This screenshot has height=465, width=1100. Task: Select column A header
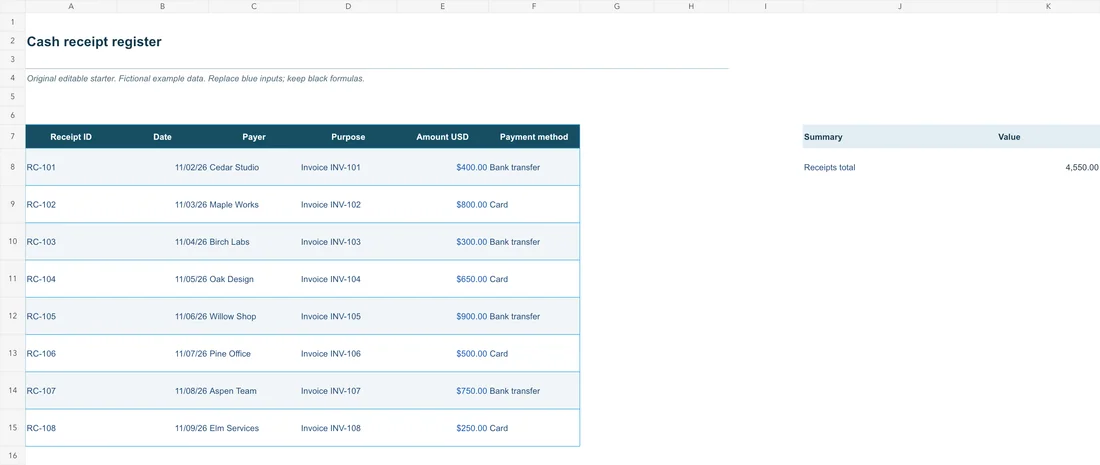71,6
